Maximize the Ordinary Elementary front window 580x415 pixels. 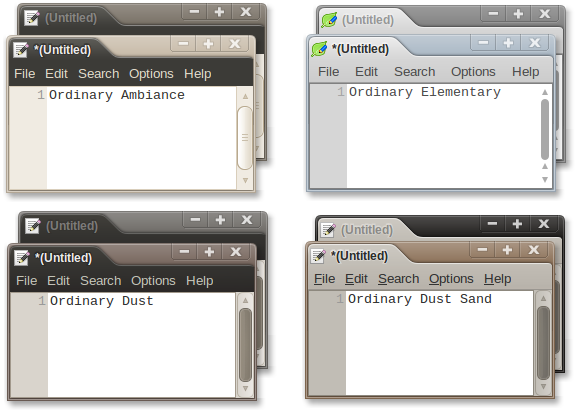(508, 43)
